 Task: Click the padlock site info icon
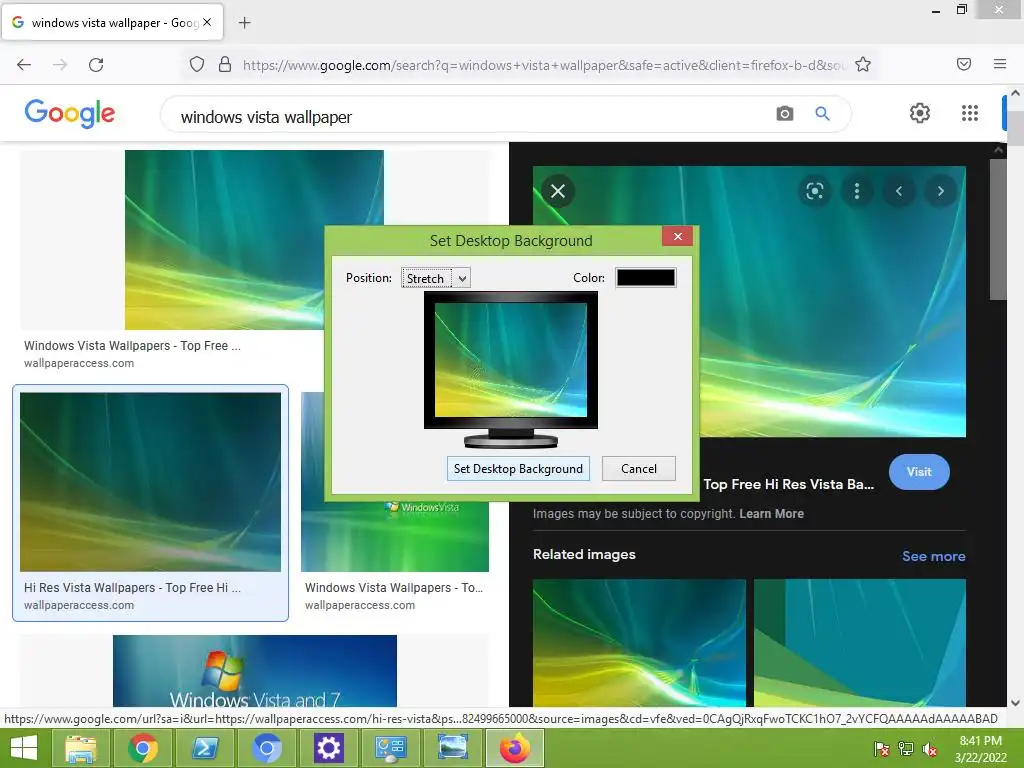225,65
